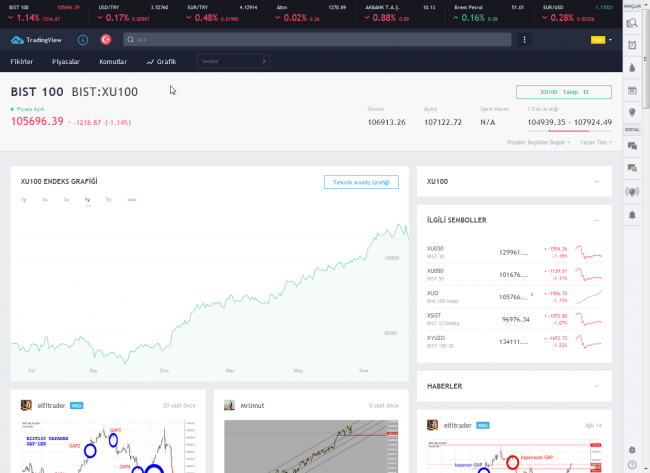Click the BIST 100 ticker at top
The height and width of the screenshot is (473, 650).
[x=44, y=13]
